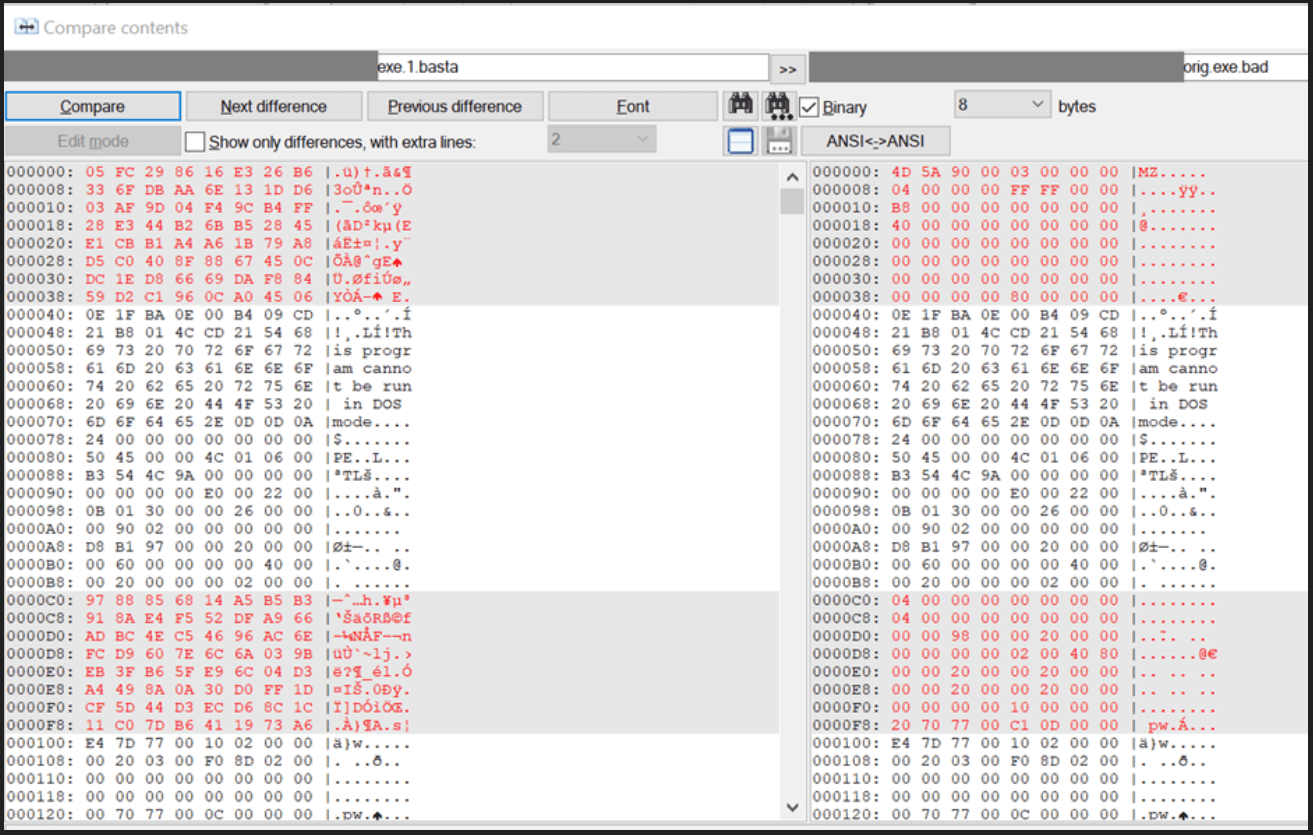
Task: Open the Font button dialog
Action: 633,106
